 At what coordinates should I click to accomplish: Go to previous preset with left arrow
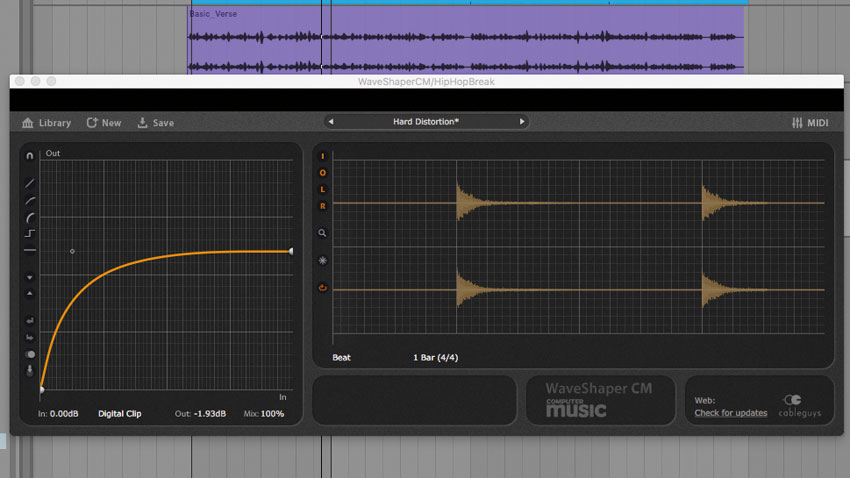(x=331, y=121)
